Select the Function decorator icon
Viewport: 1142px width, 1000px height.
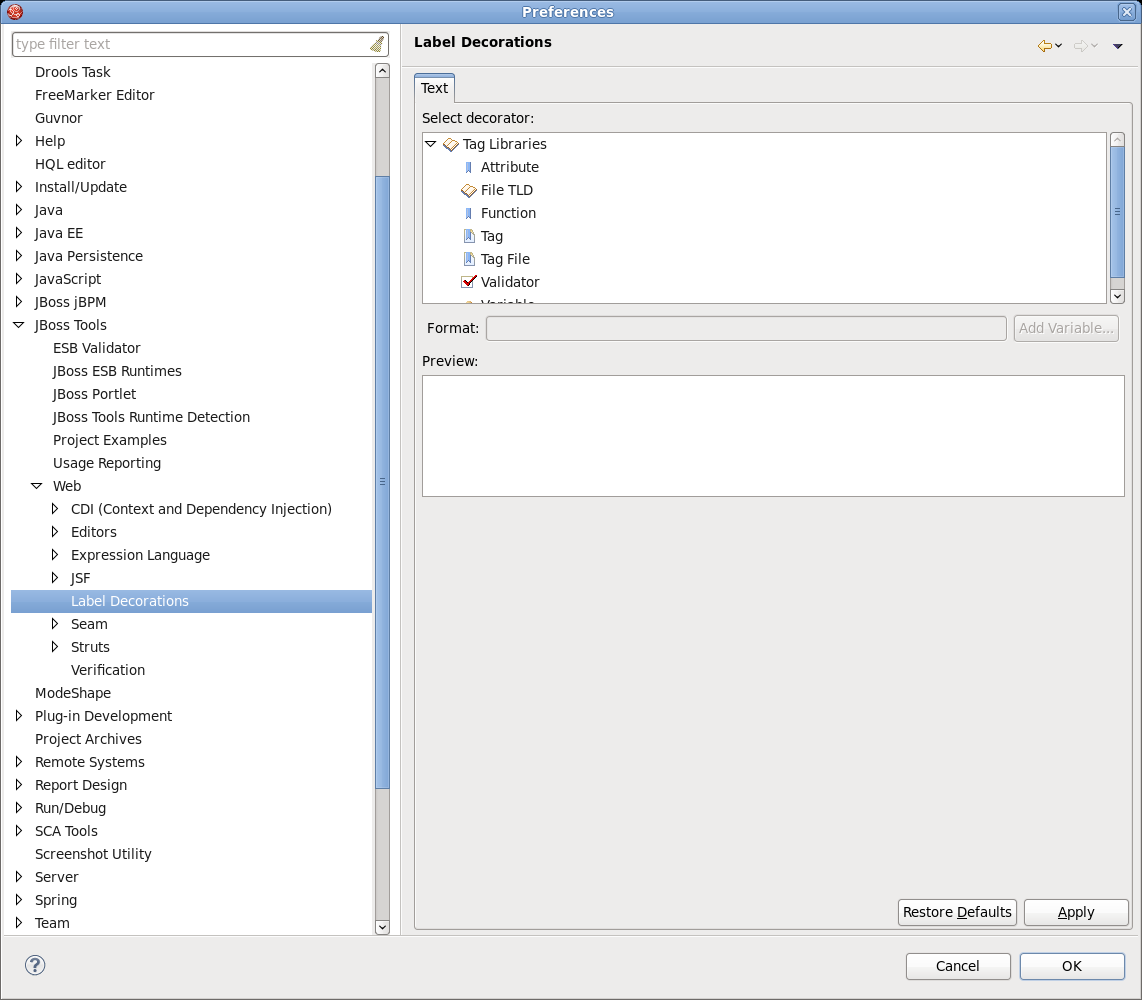(469, 214)
